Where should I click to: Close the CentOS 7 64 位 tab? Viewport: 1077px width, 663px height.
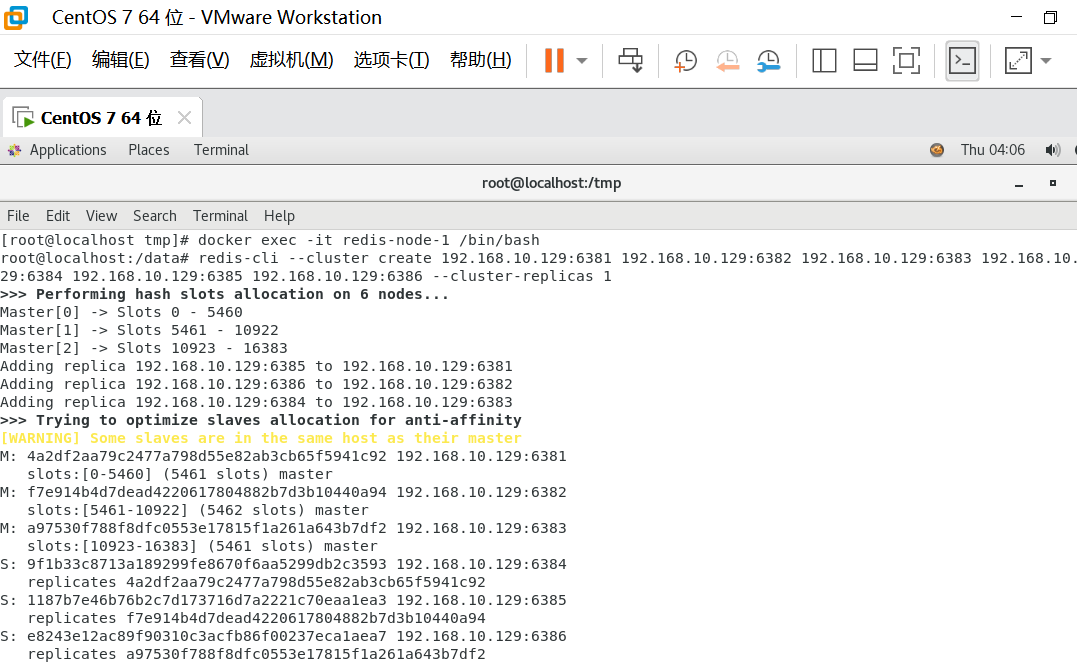[184, 117]
